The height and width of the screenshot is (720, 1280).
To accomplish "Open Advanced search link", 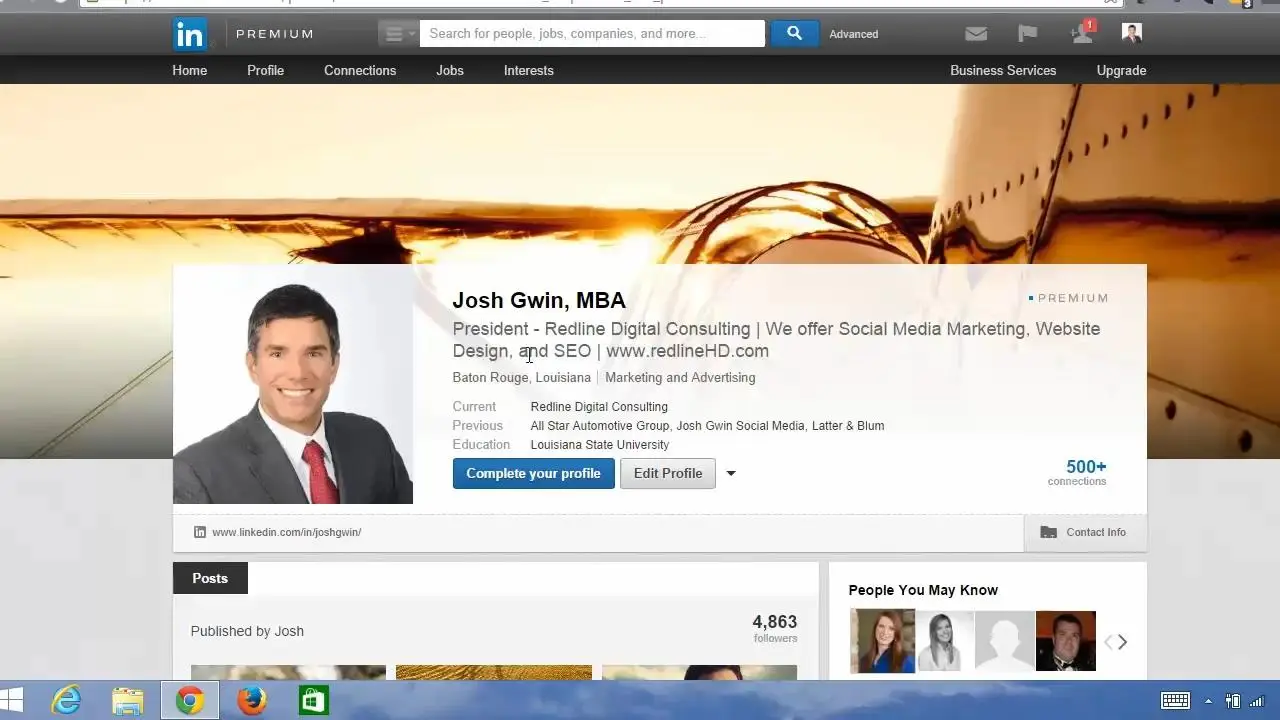I will (x=854, y=34).
